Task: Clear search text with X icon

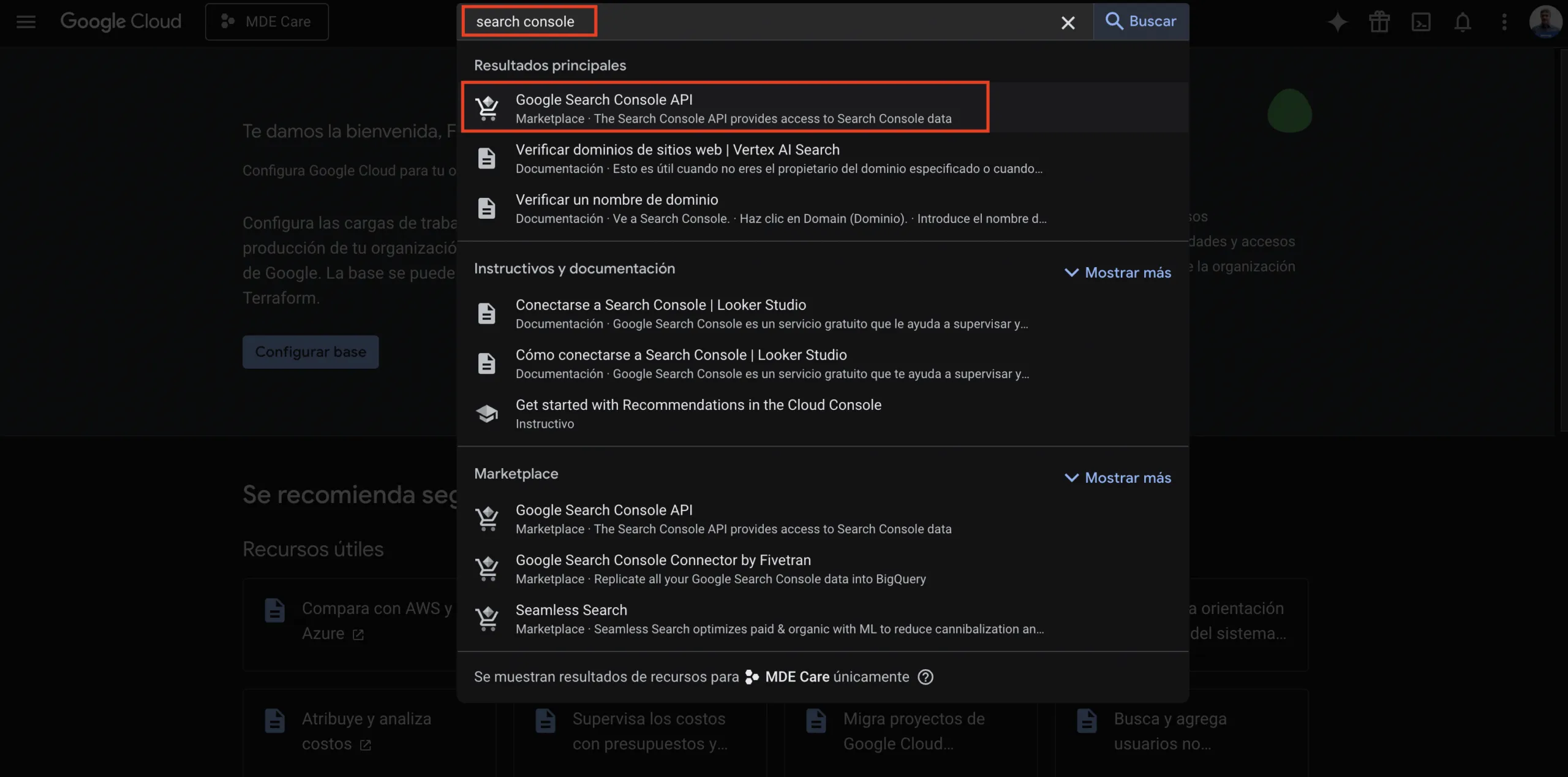Action: [x=1068, y=23]
